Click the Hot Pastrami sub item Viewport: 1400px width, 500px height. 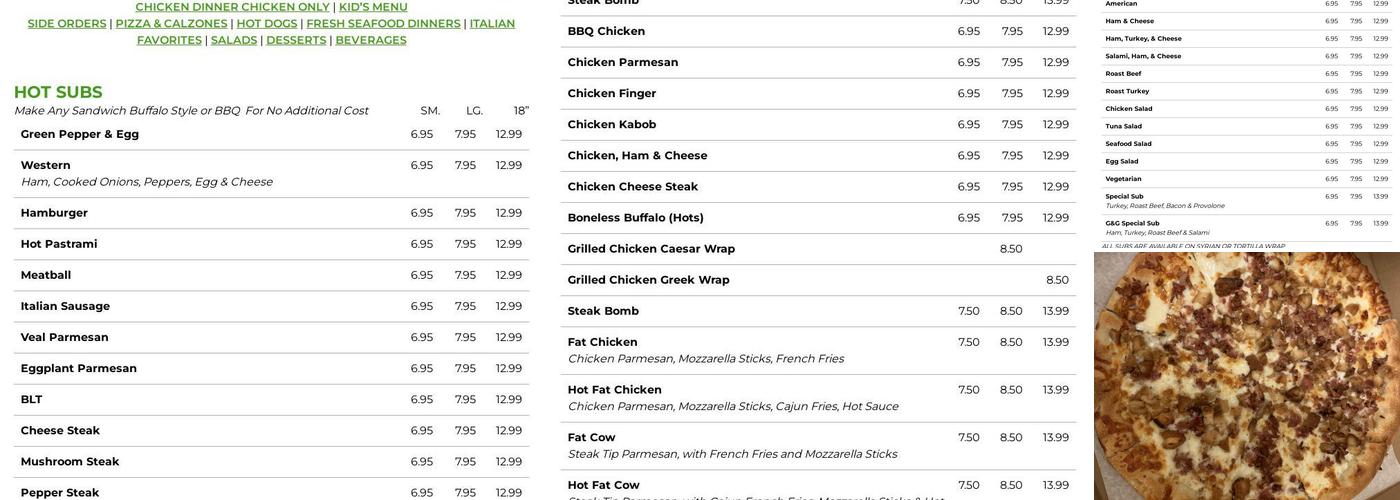click(59, 244)
